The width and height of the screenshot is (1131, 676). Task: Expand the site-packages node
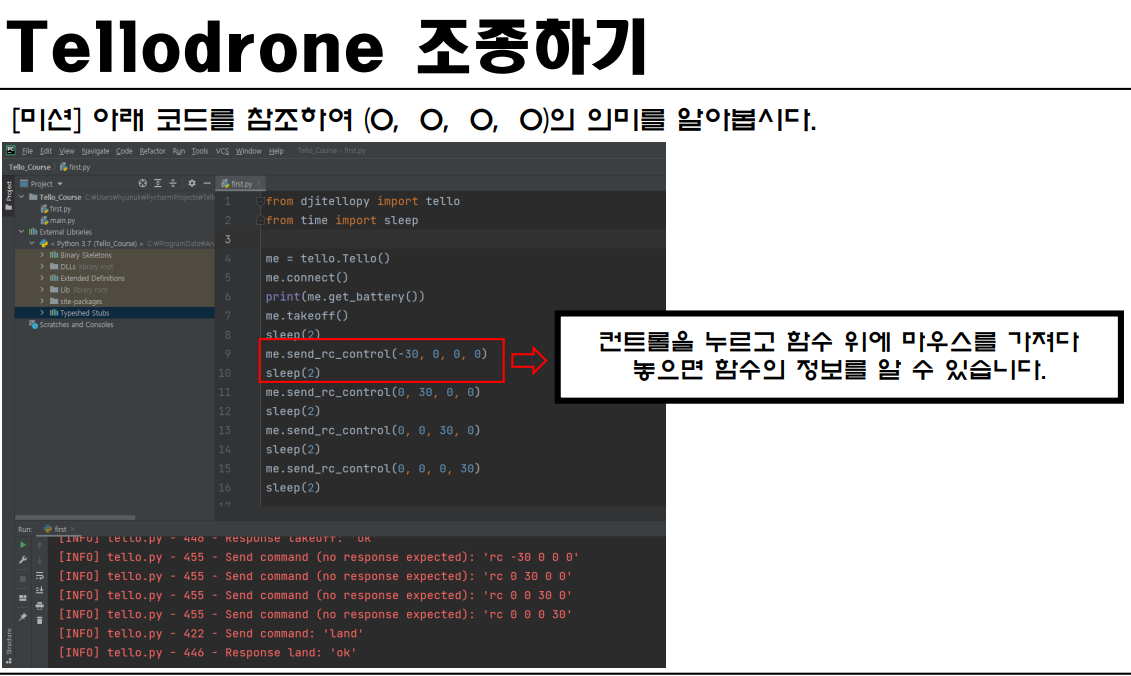pyautogui.click(x=42, y=301)
